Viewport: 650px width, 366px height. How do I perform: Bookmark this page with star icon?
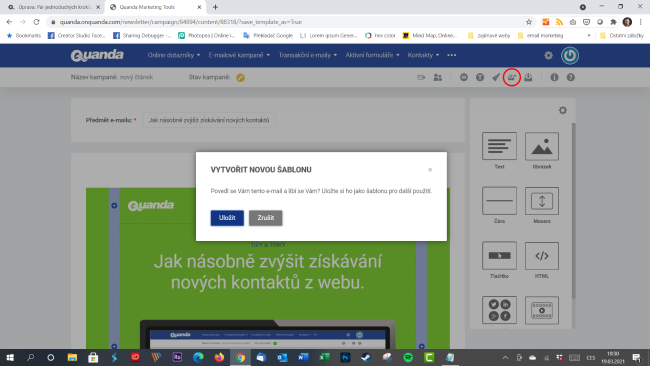(x=529, y=22)
